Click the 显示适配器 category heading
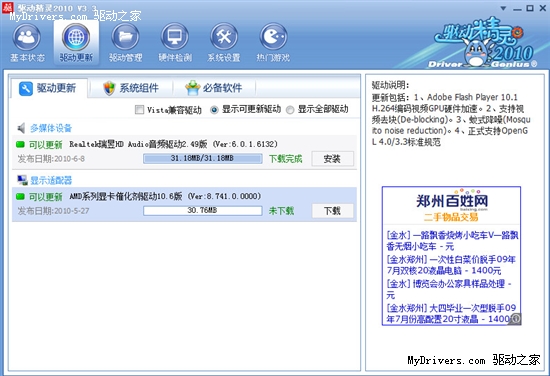The width and height of the screenshot is (550, 376). [x=51, y=180]
